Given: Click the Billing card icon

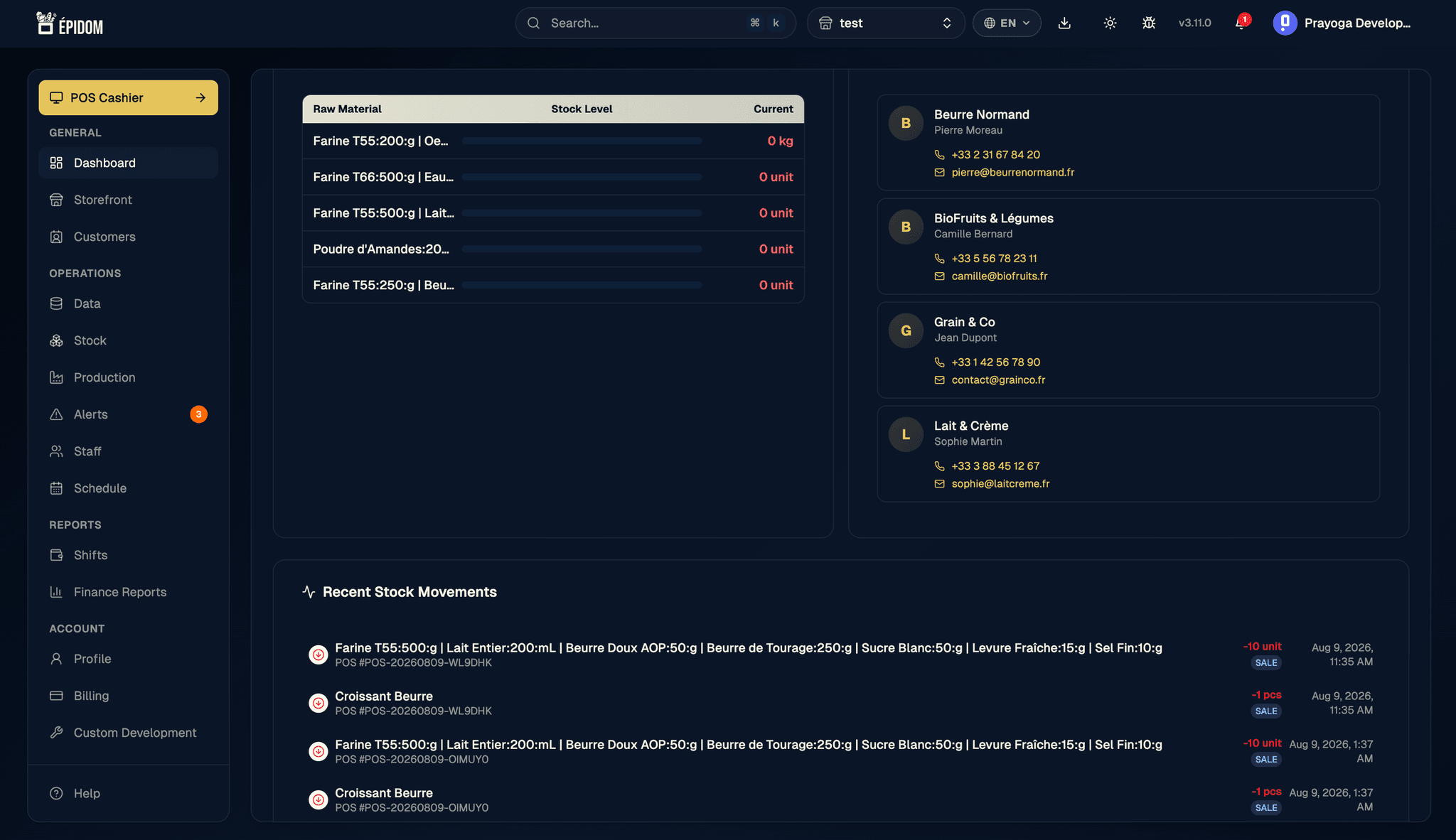Looking at the screenshot, I should pyautogui.click(x=56, y=696).
